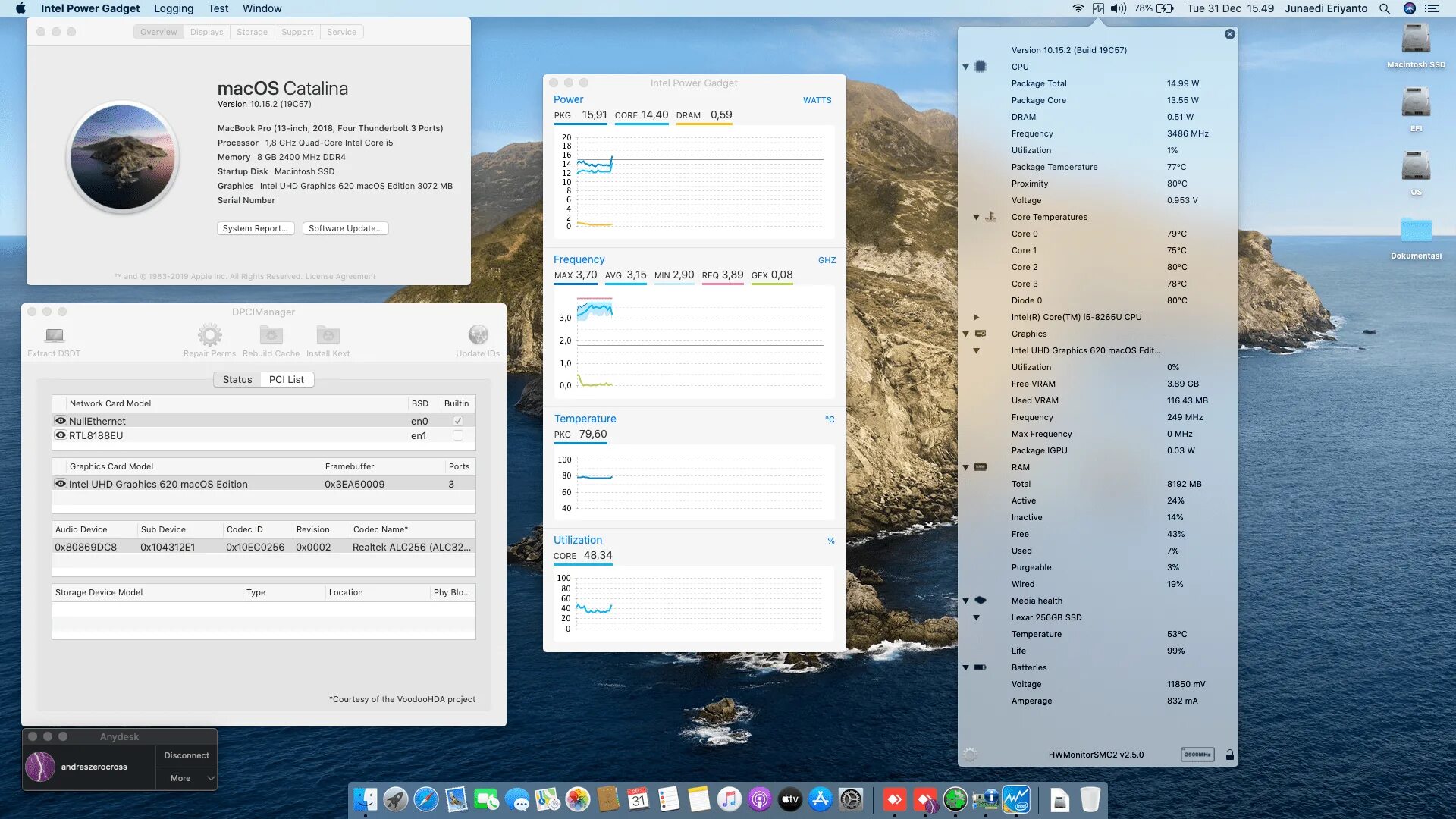Screen dimensions: 1456x819
Task: Click the Repair Perms gear icon
Action: pos(209,335)
